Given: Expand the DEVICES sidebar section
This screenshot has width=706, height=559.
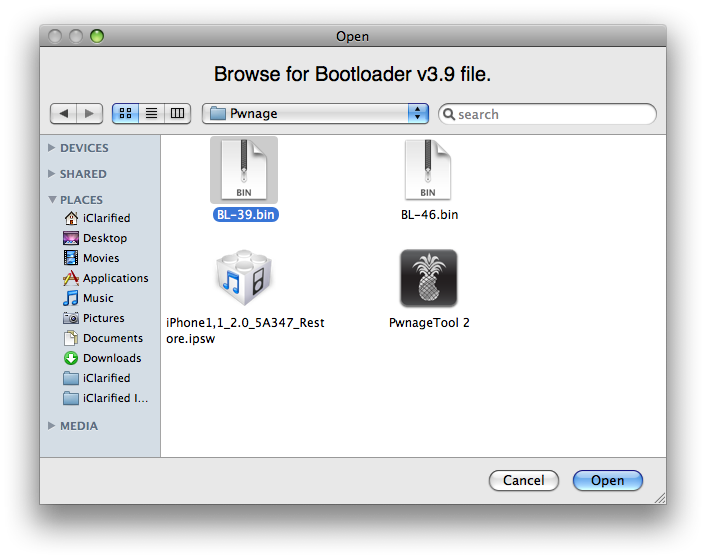Looking at the screenshot, I should (52, 148).
